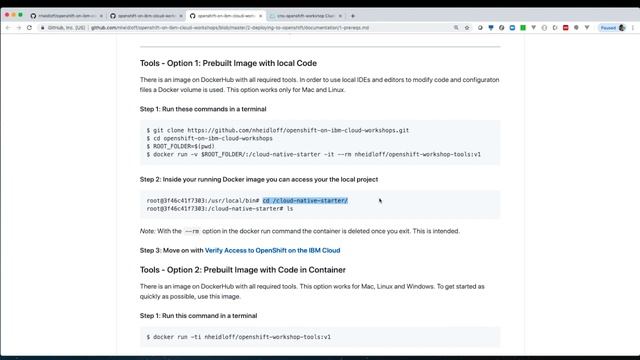The image size is (640, 360).
Task: Click 'Step 1: Run these commands in a terminal'
Action: click(x=203, y=109)
